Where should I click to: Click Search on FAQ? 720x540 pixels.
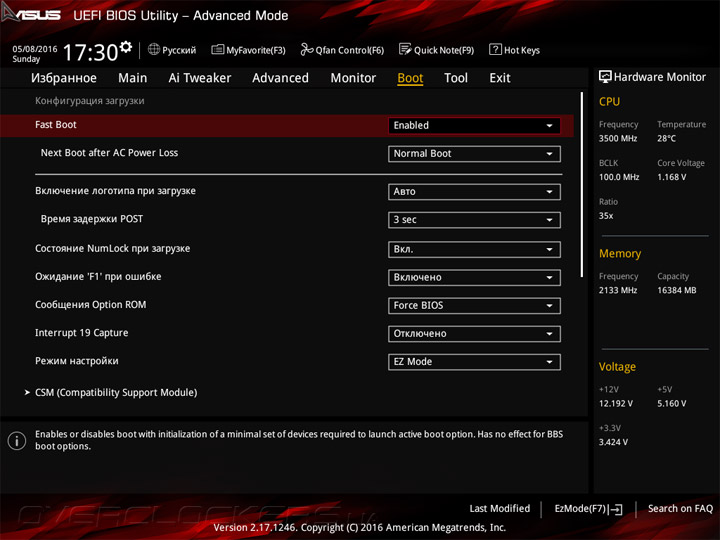click(x=680, y=508)
